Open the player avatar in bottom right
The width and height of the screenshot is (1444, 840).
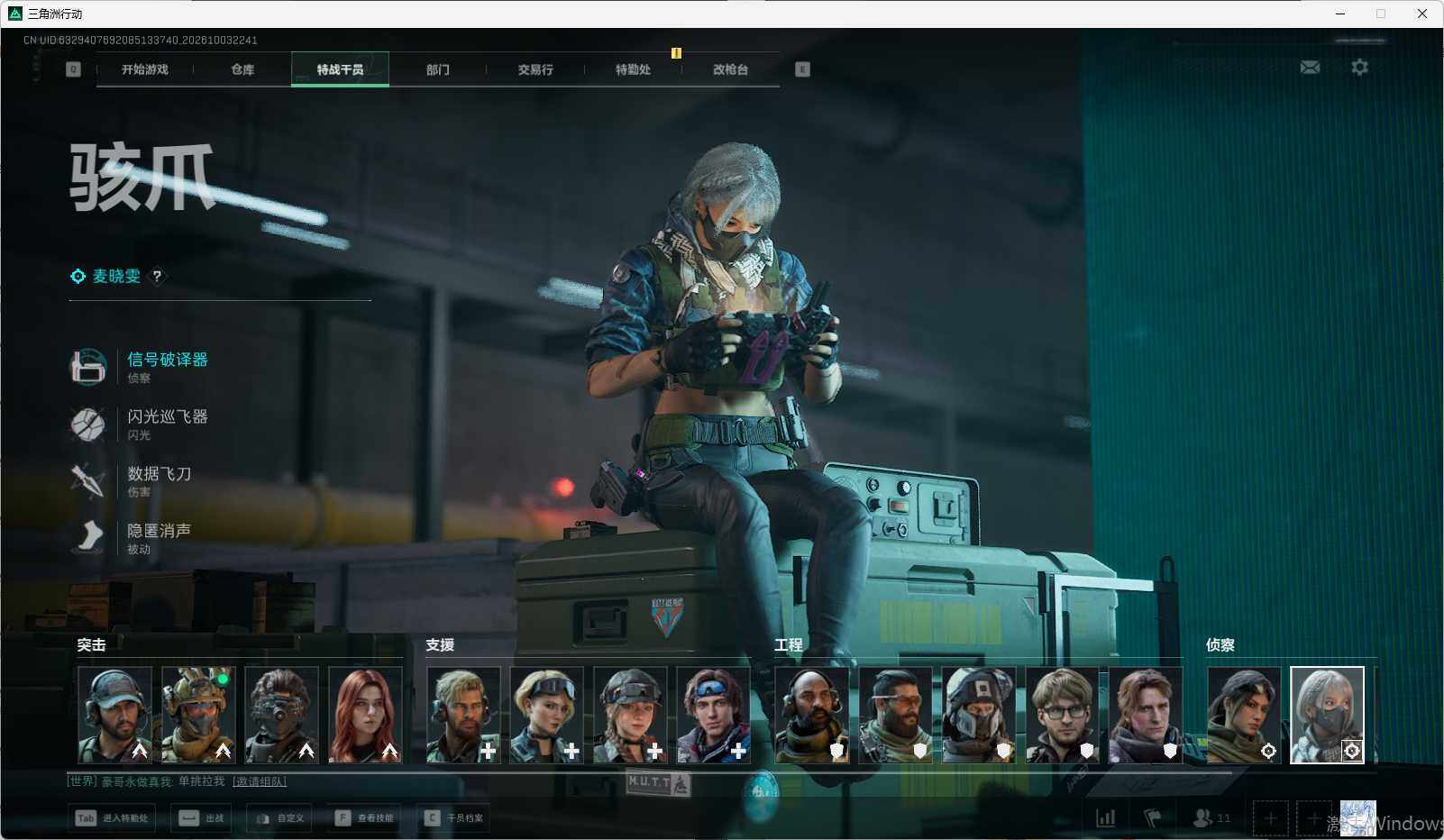click(1357, 818)
